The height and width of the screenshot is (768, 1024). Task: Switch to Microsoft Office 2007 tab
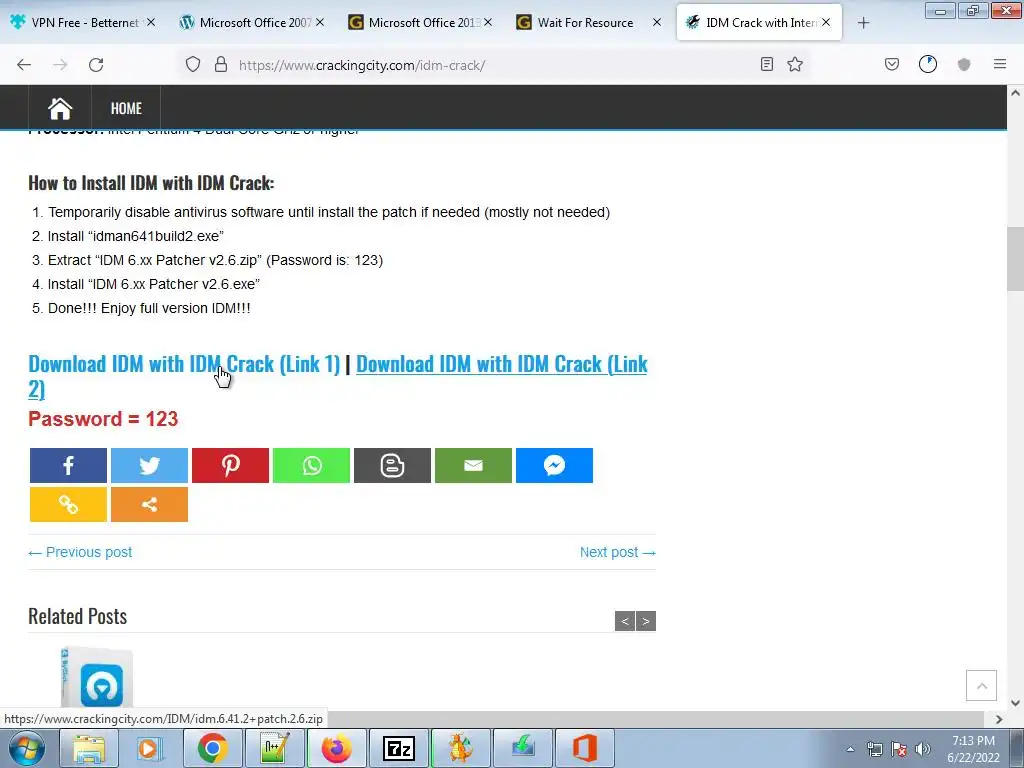(x=252, y=22)
